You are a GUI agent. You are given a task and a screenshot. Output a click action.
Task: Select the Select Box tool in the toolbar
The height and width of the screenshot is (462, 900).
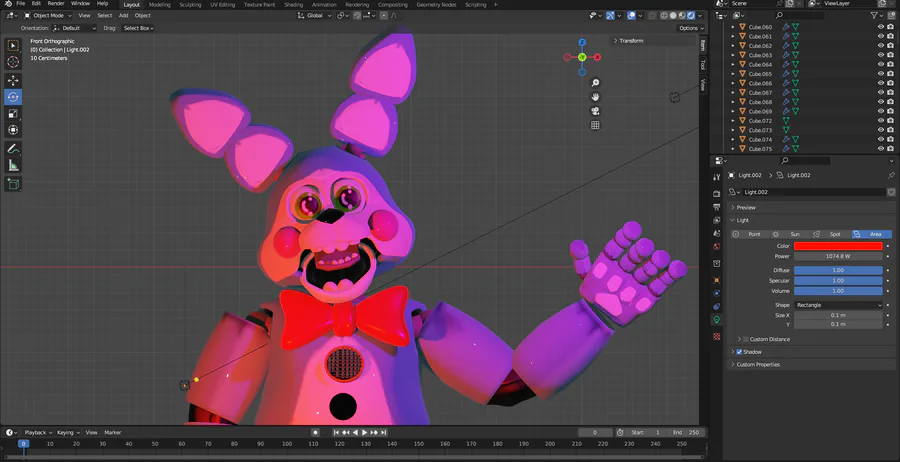(13, 45)
